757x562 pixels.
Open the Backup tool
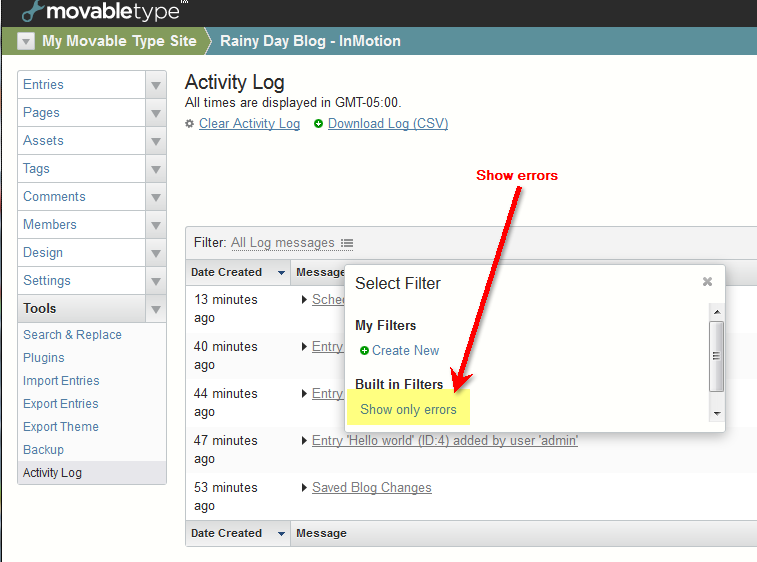pyautogui.click(x=43, y=450)
